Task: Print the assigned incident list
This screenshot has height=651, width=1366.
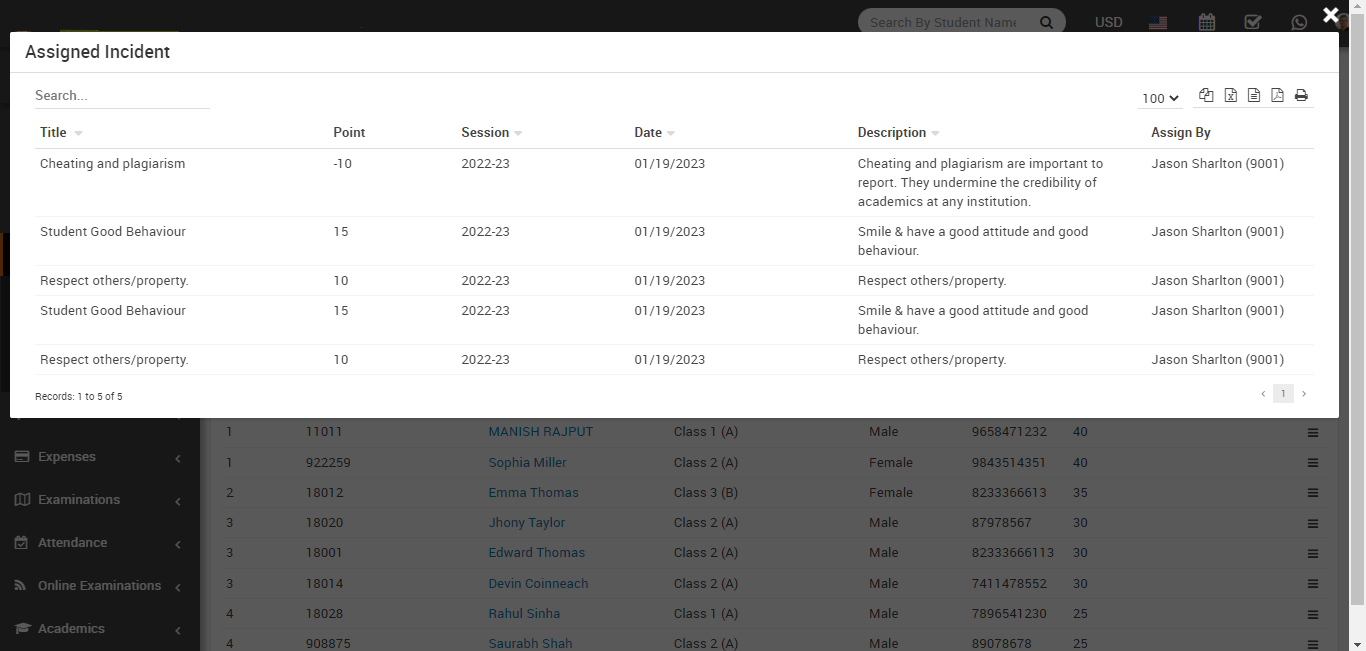Action: coord(1301,96)
